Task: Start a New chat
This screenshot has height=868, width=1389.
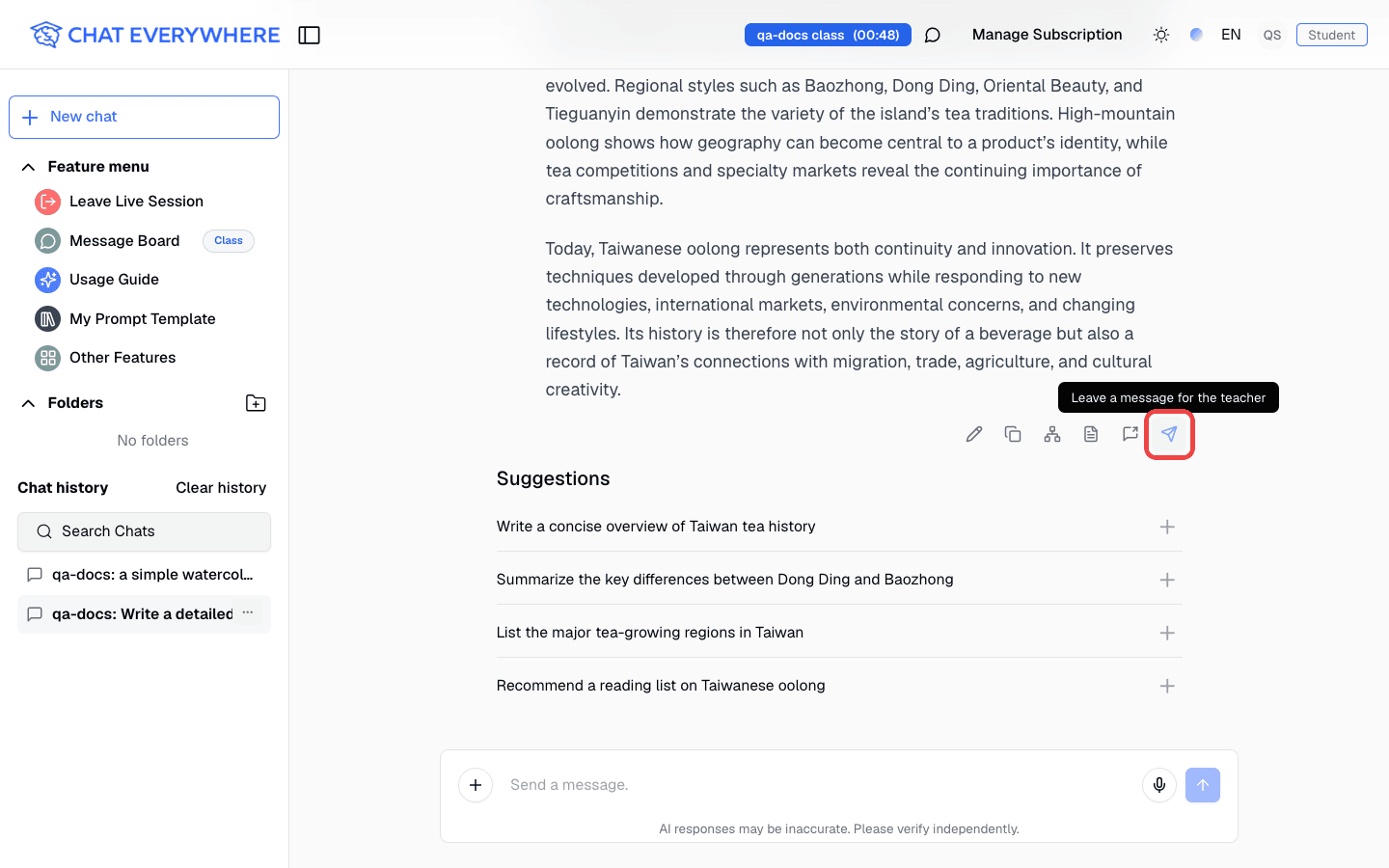Action: (x=144, y=117)
